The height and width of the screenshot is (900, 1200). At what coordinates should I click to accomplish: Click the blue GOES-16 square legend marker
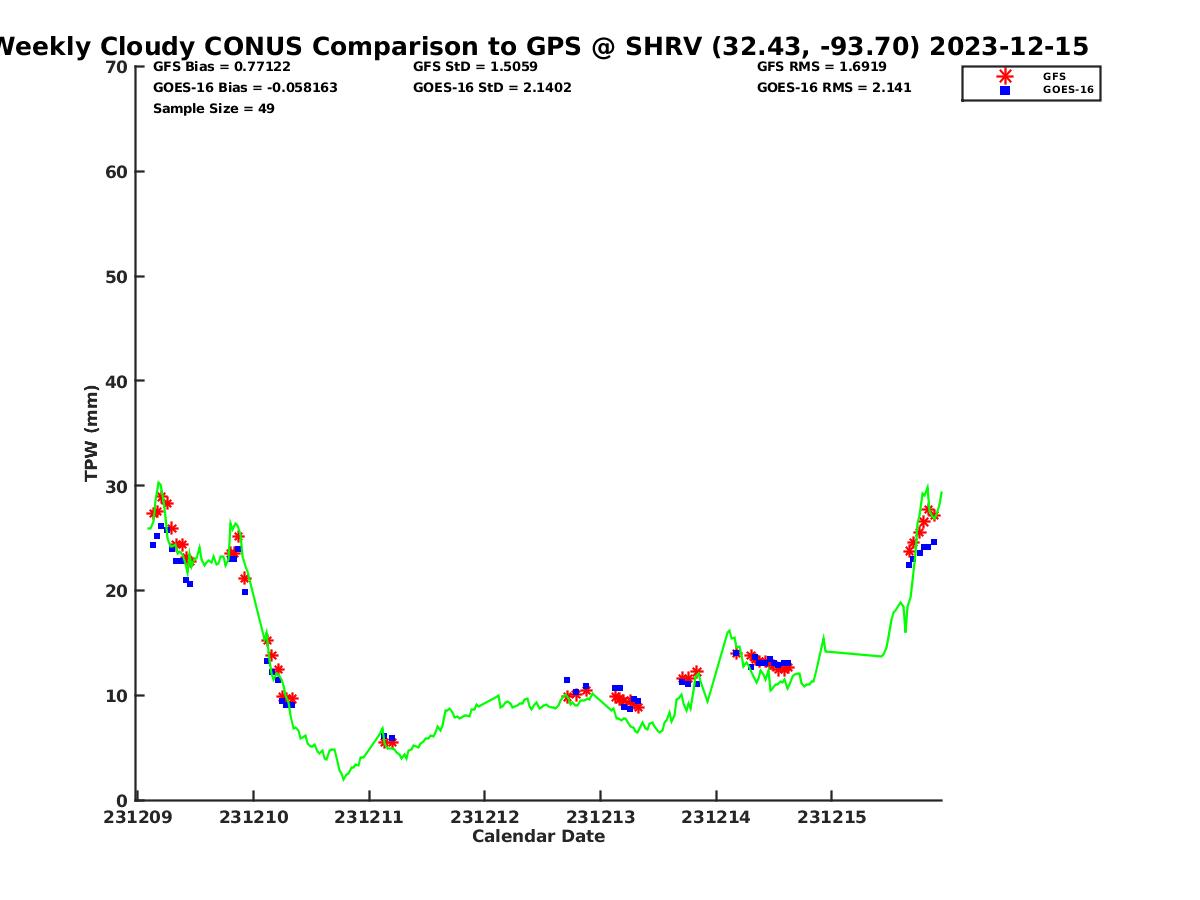click(x=1005, y=90)
